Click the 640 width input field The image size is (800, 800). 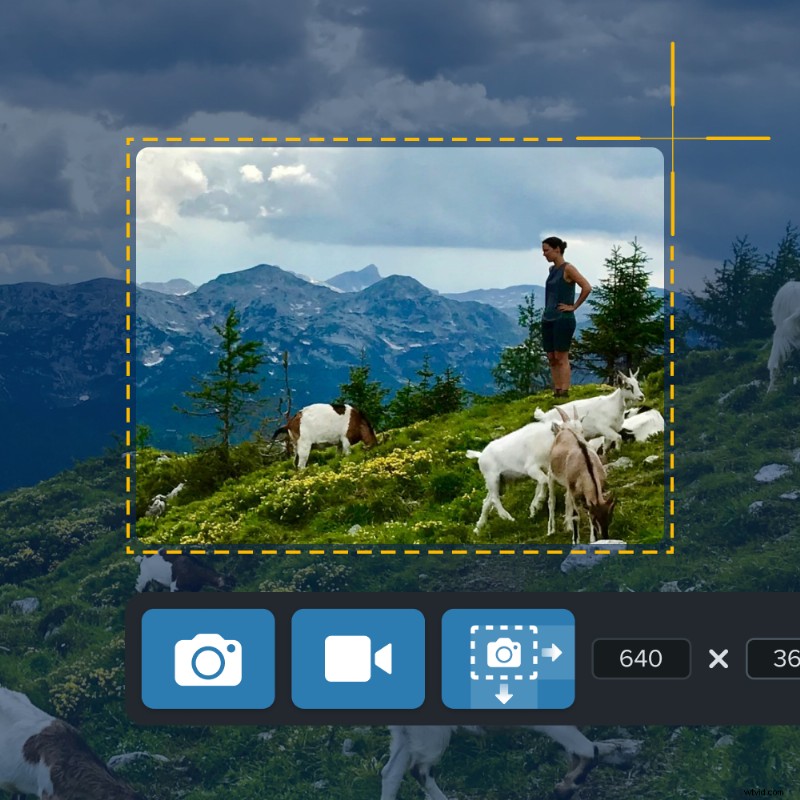click(641, 659)
